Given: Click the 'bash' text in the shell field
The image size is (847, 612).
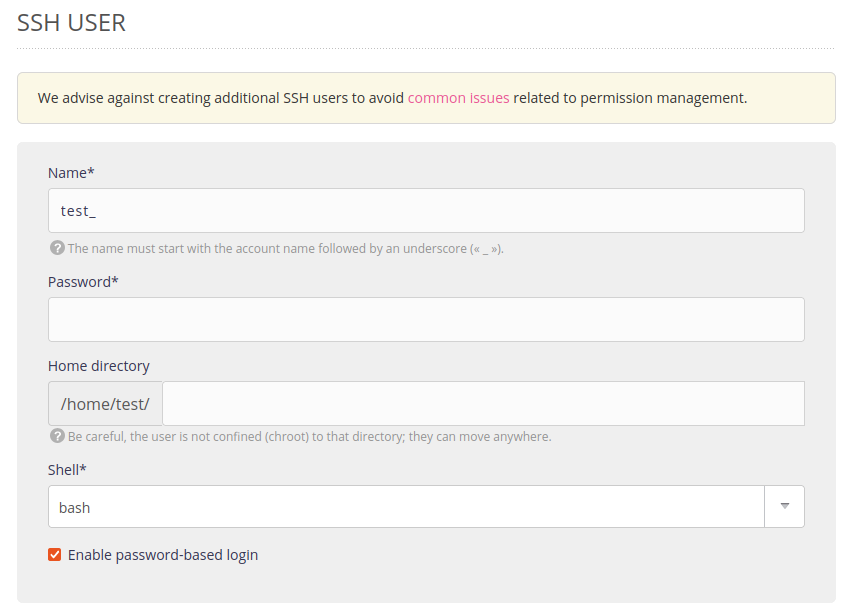Looking at the screenshot, I should [x=75, y=506].
